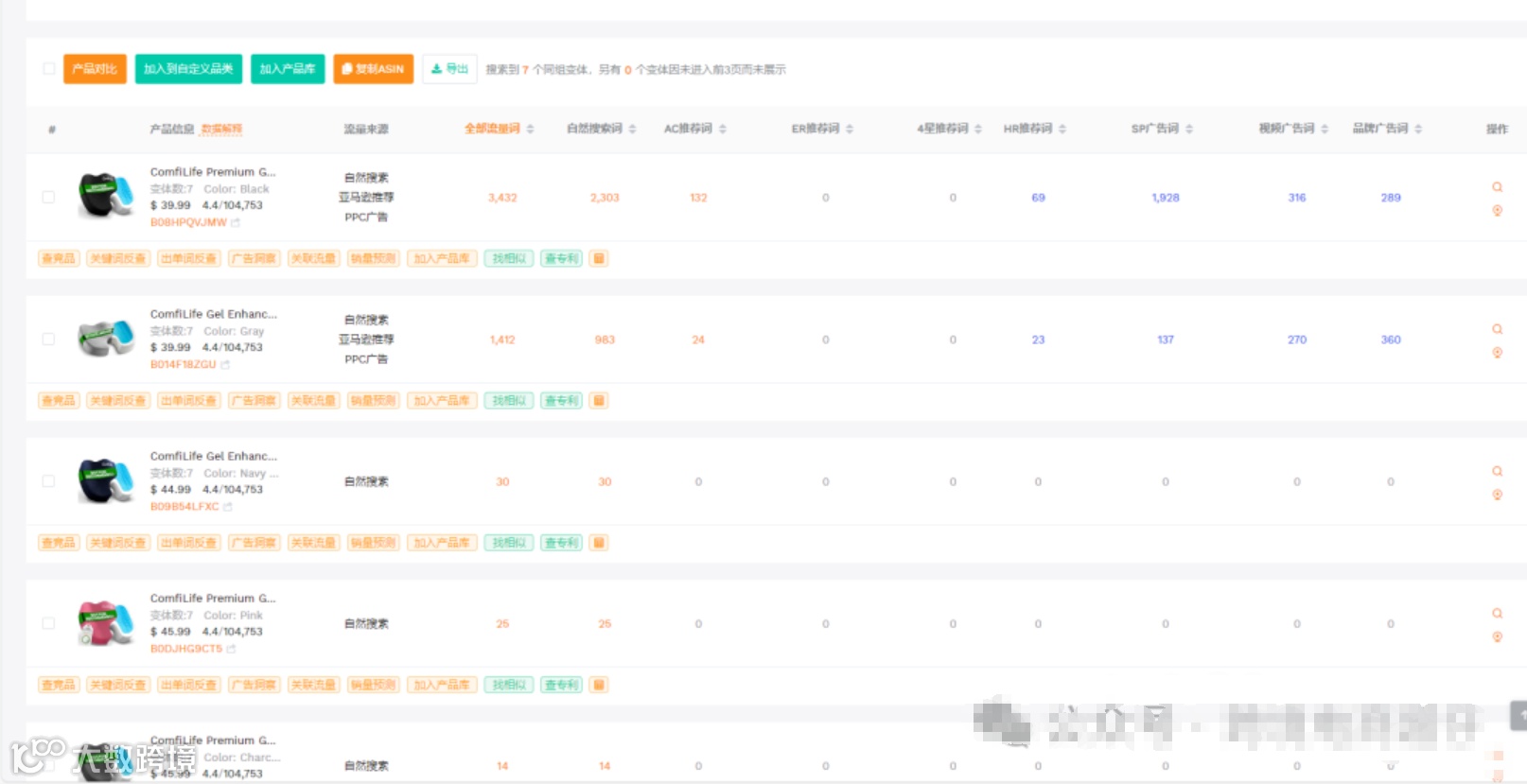This screenshot has width=1527, height=784.
Task: Open the ASIN link B09B54LFXC
Action: point(184,507)
